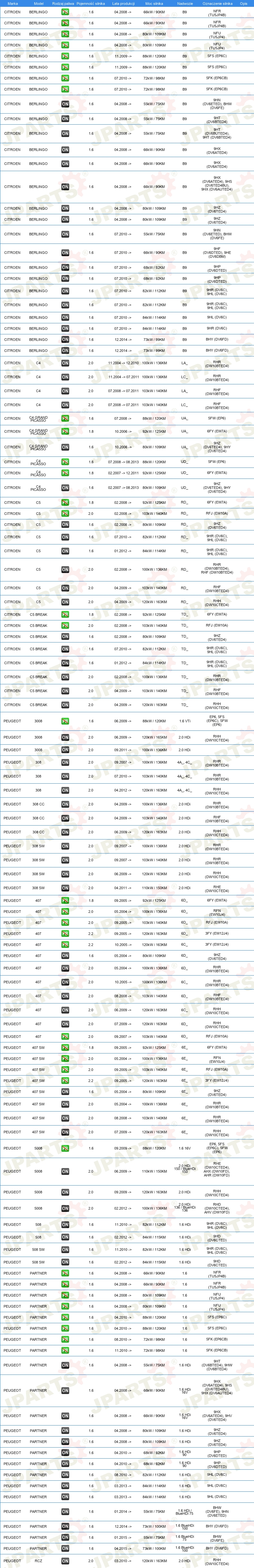Click petrol icon in 407 SW 2.2 3FY row

[65, 1081]
